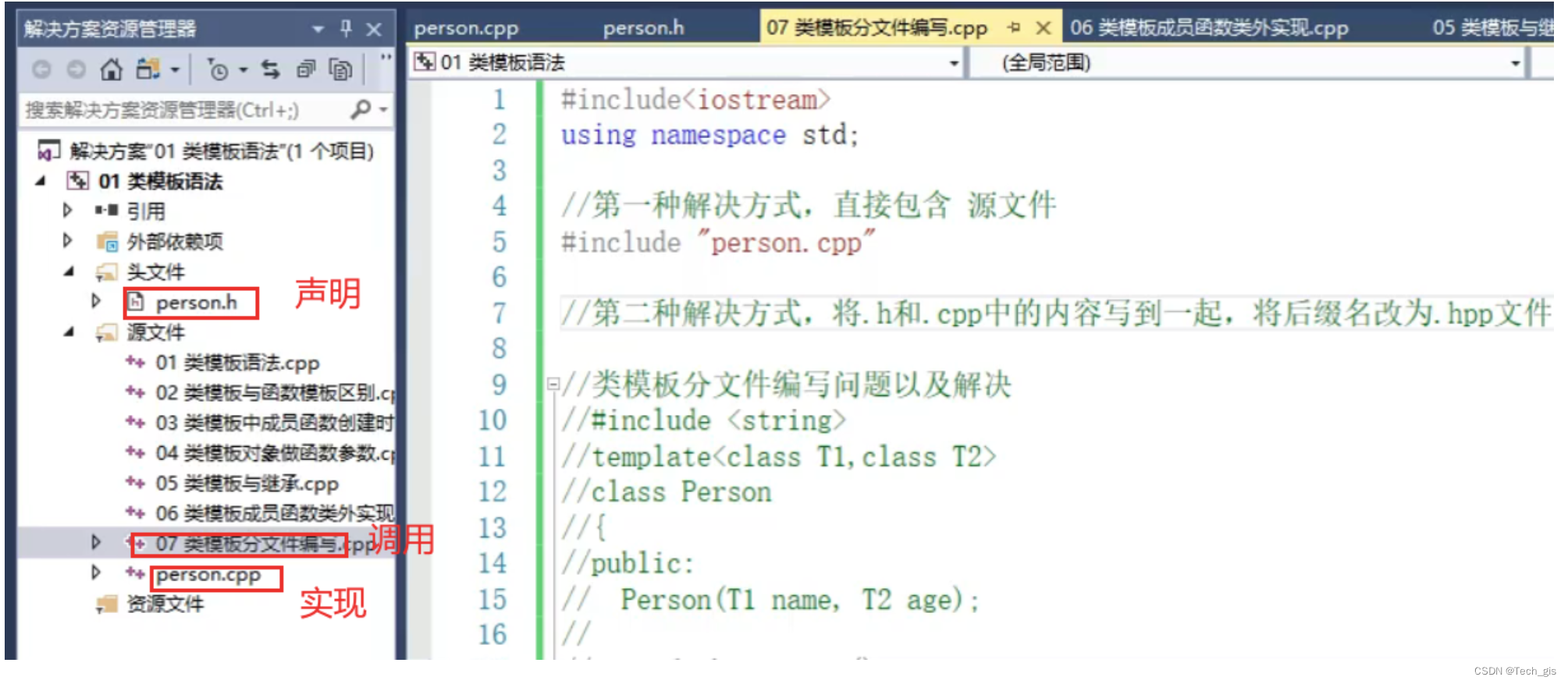
Task: Click the 源文件 filter folder icon
Action: [106, 333]
